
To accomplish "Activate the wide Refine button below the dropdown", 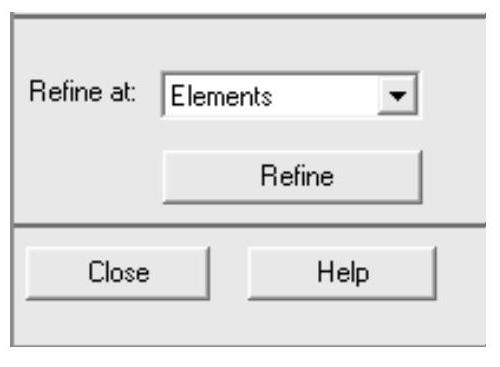I will (x=292, y=177).
